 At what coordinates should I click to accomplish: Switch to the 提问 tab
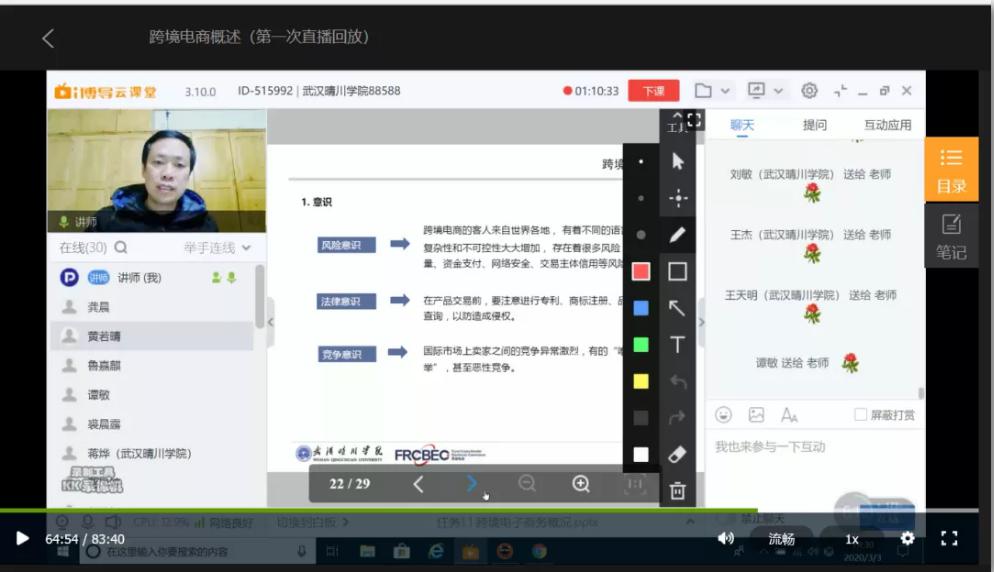click(815, 125)
